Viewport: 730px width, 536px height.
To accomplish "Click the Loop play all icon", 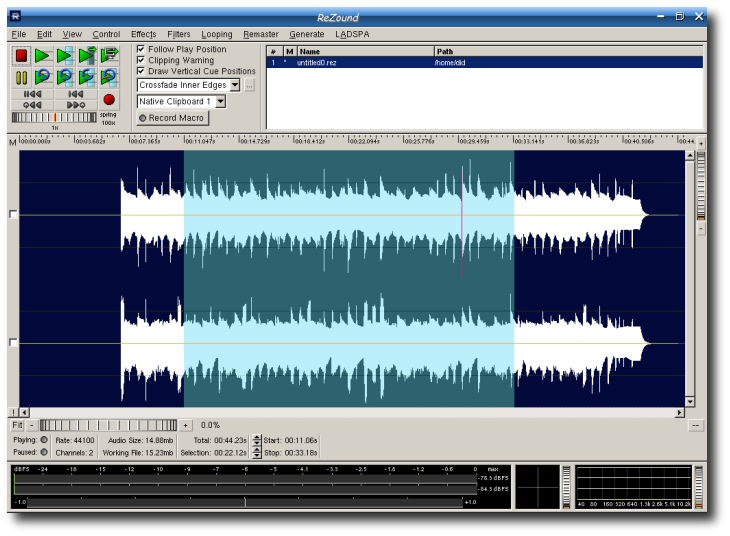I will [42, 77].
